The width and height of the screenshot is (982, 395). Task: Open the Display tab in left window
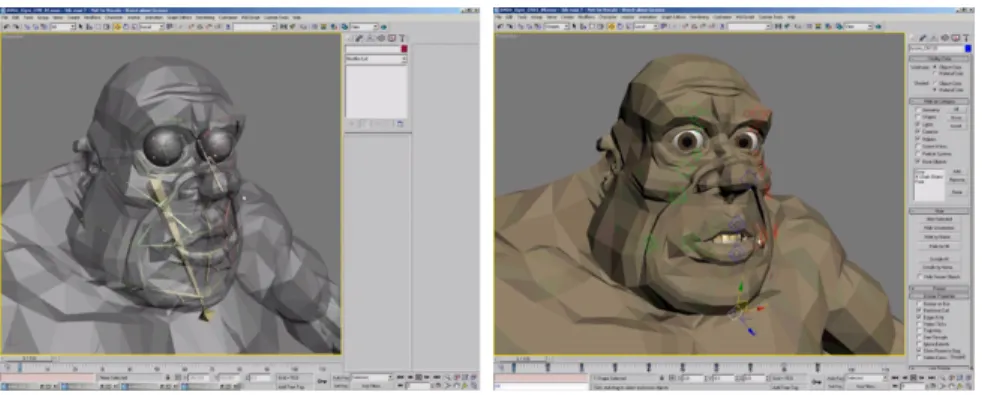[391, 38]
